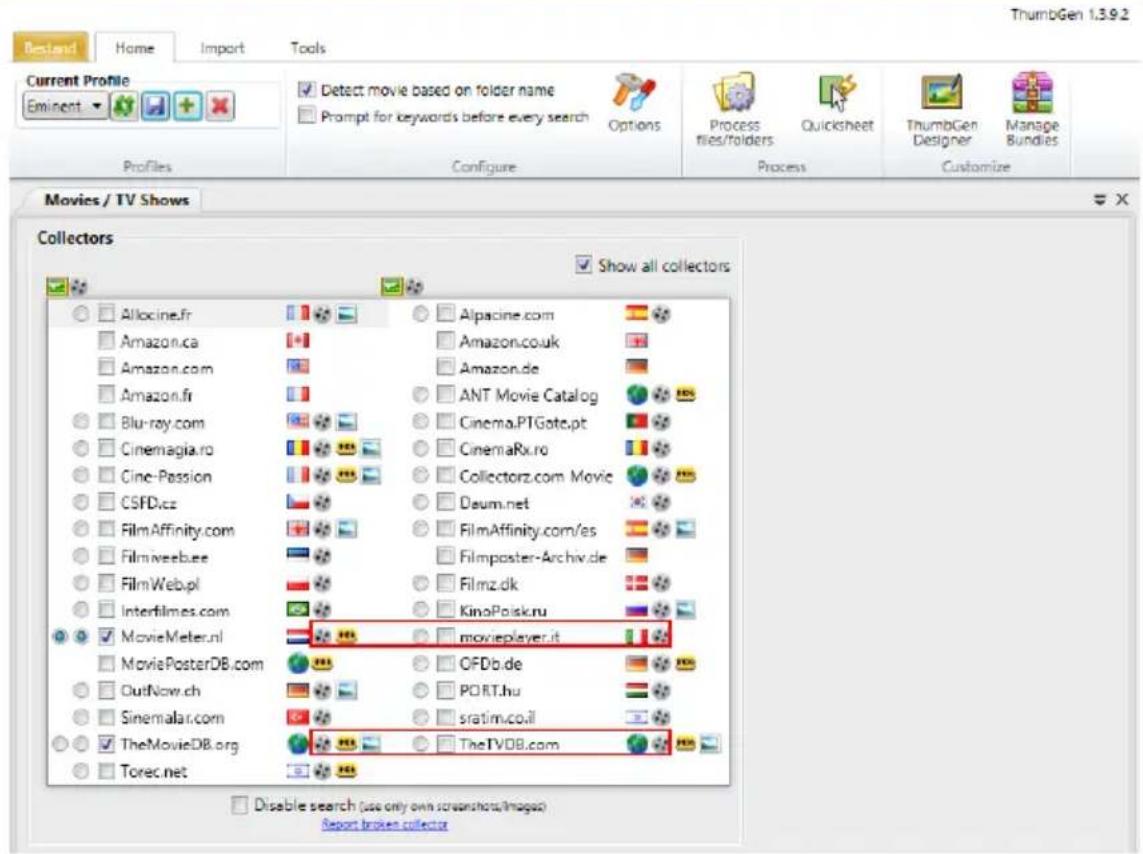
Task: Delete profile with red X icon
Action: coord(219,106)
